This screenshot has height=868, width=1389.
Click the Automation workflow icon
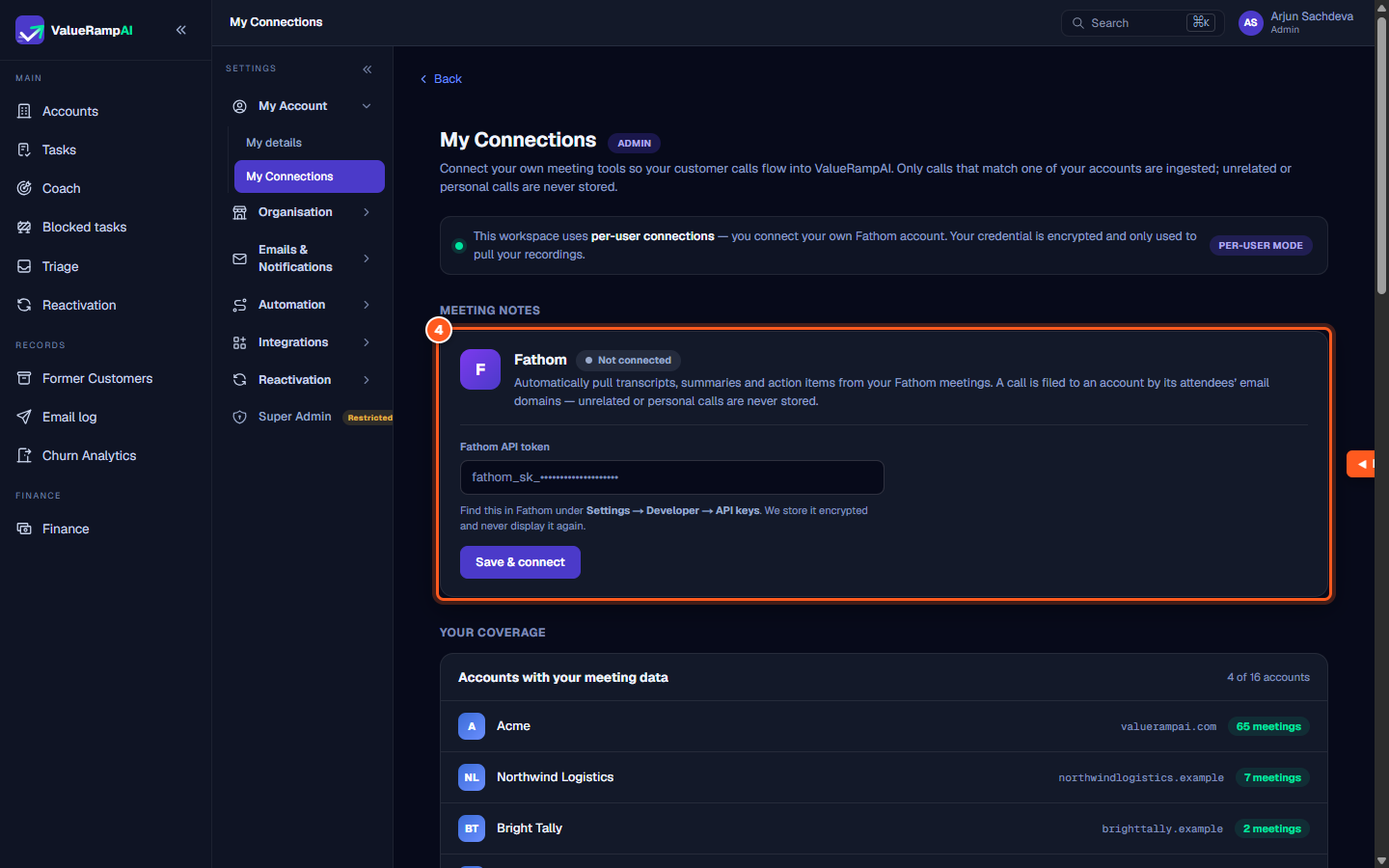coord(240,305)
